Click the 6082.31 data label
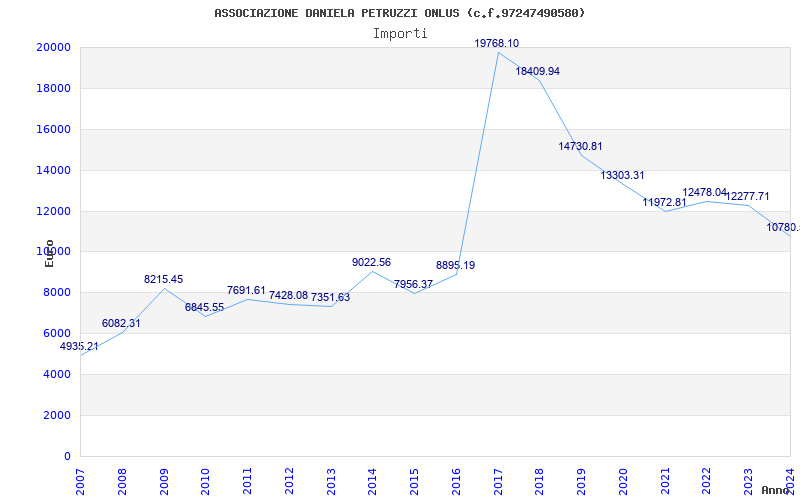800x500 pixels. point(121,323)
